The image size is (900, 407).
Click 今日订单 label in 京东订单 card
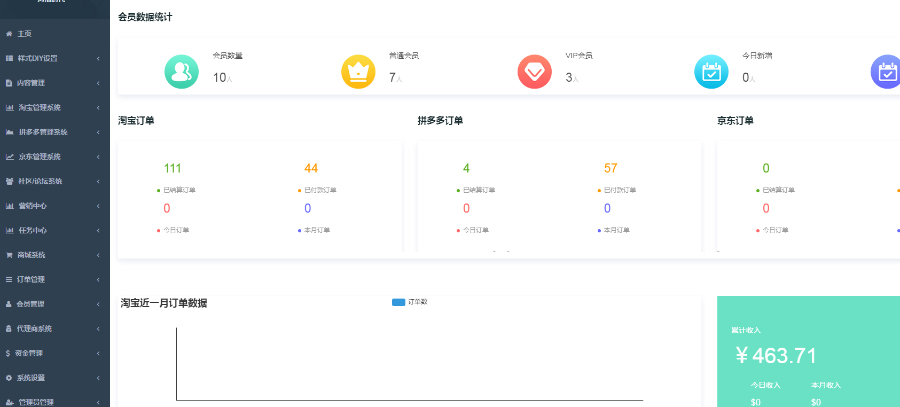(x=775, y=230)
